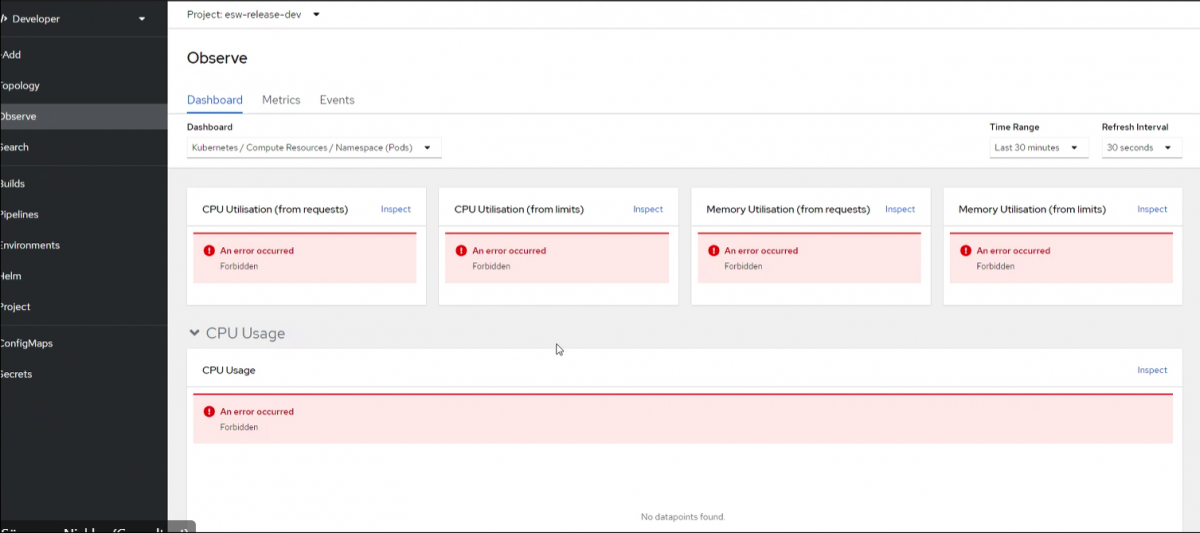Select the Dashboard tab
1200x533 pixels.
214,100
